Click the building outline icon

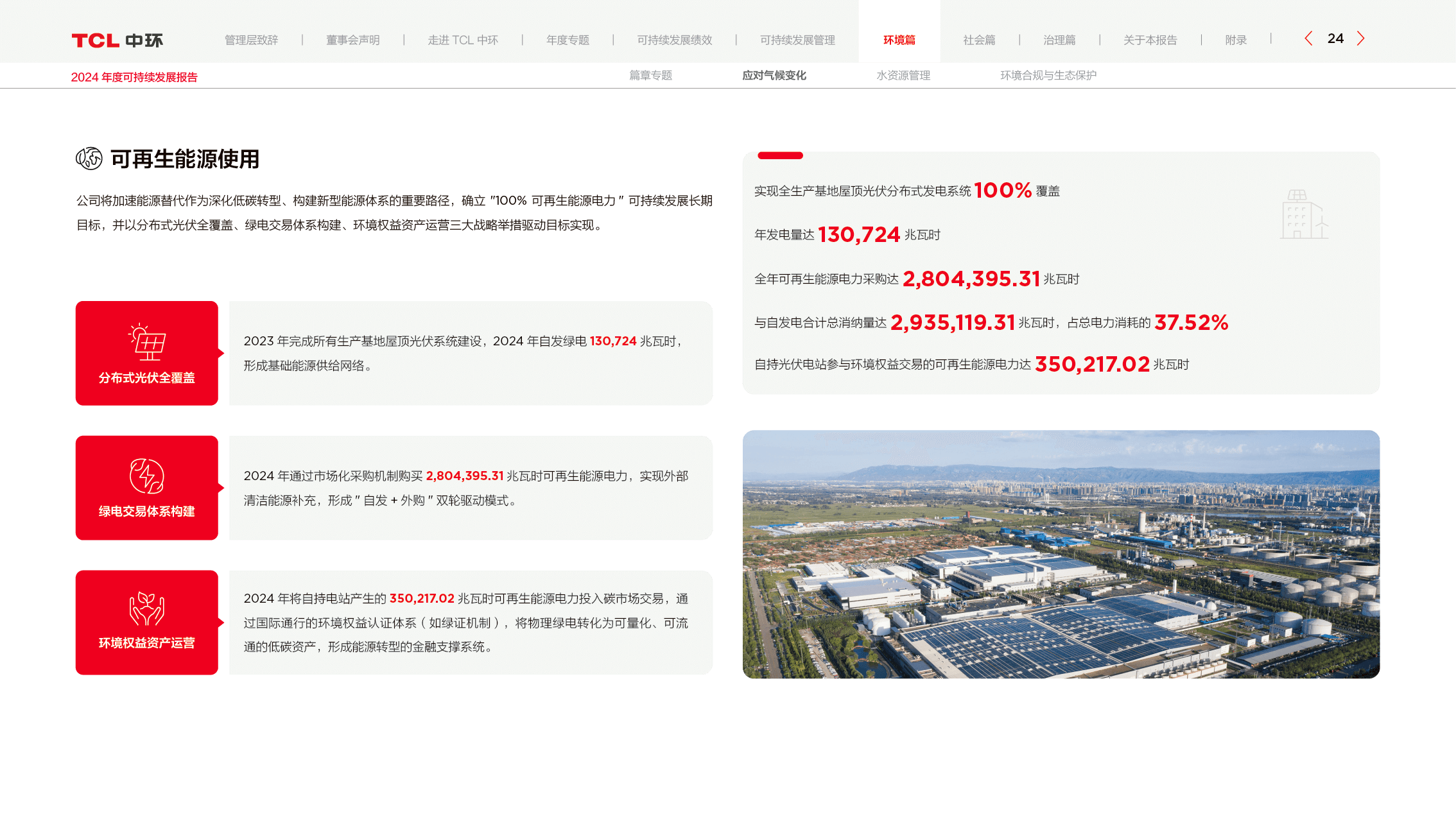click(1303, 214)
